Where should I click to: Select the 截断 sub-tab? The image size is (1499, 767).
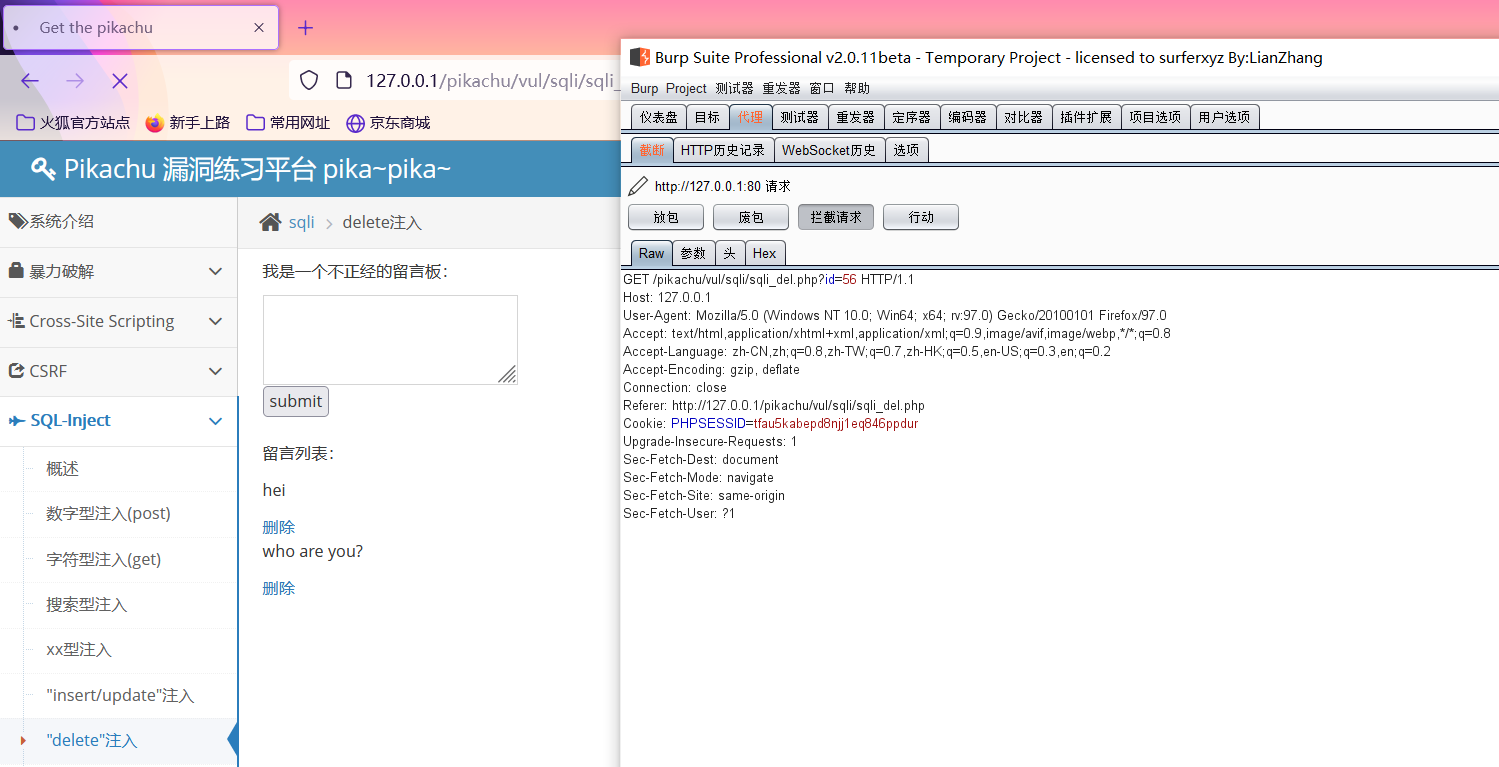pyautogui.click(x=652, y=150)
